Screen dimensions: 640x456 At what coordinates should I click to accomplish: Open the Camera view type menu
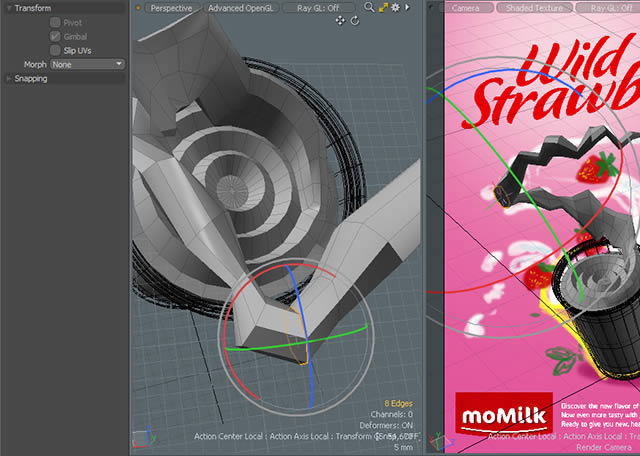465,8
